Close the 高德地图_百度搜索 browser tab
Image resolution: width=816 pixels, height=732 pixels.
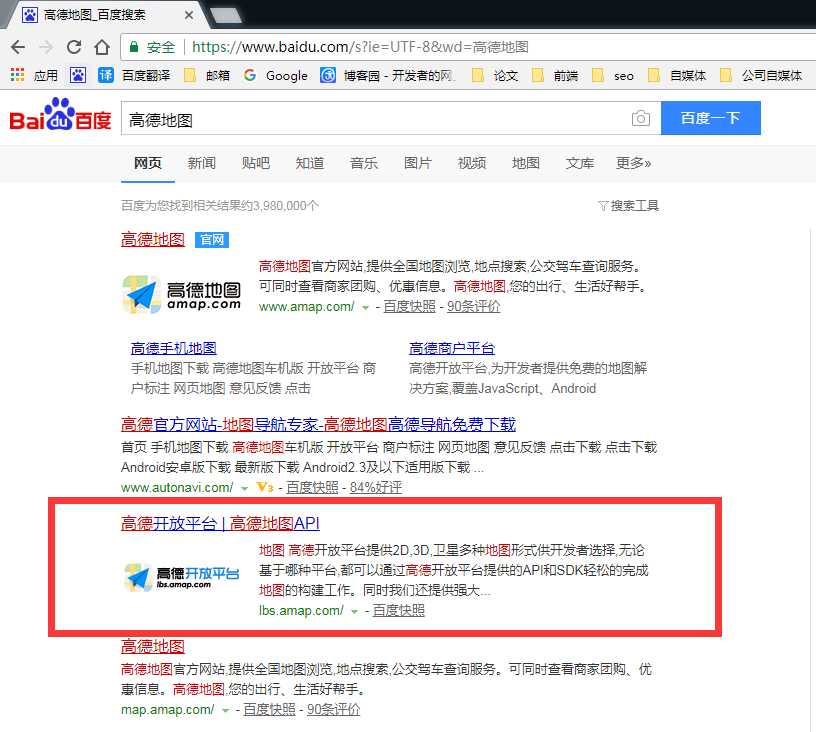pos(189,15)
